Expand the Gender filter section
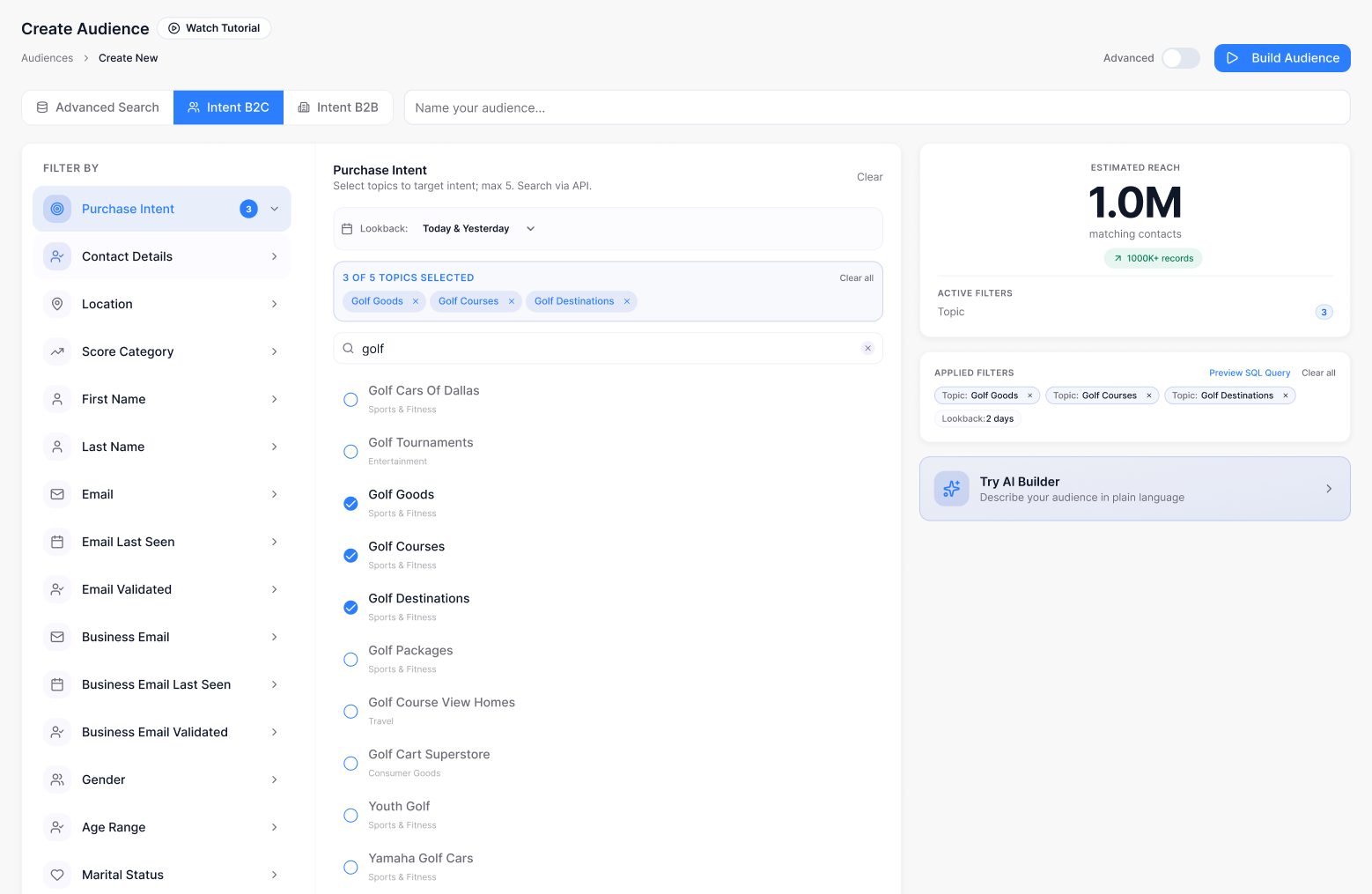The width and height of the screenshot is (1372, 894). pos(162,779)
